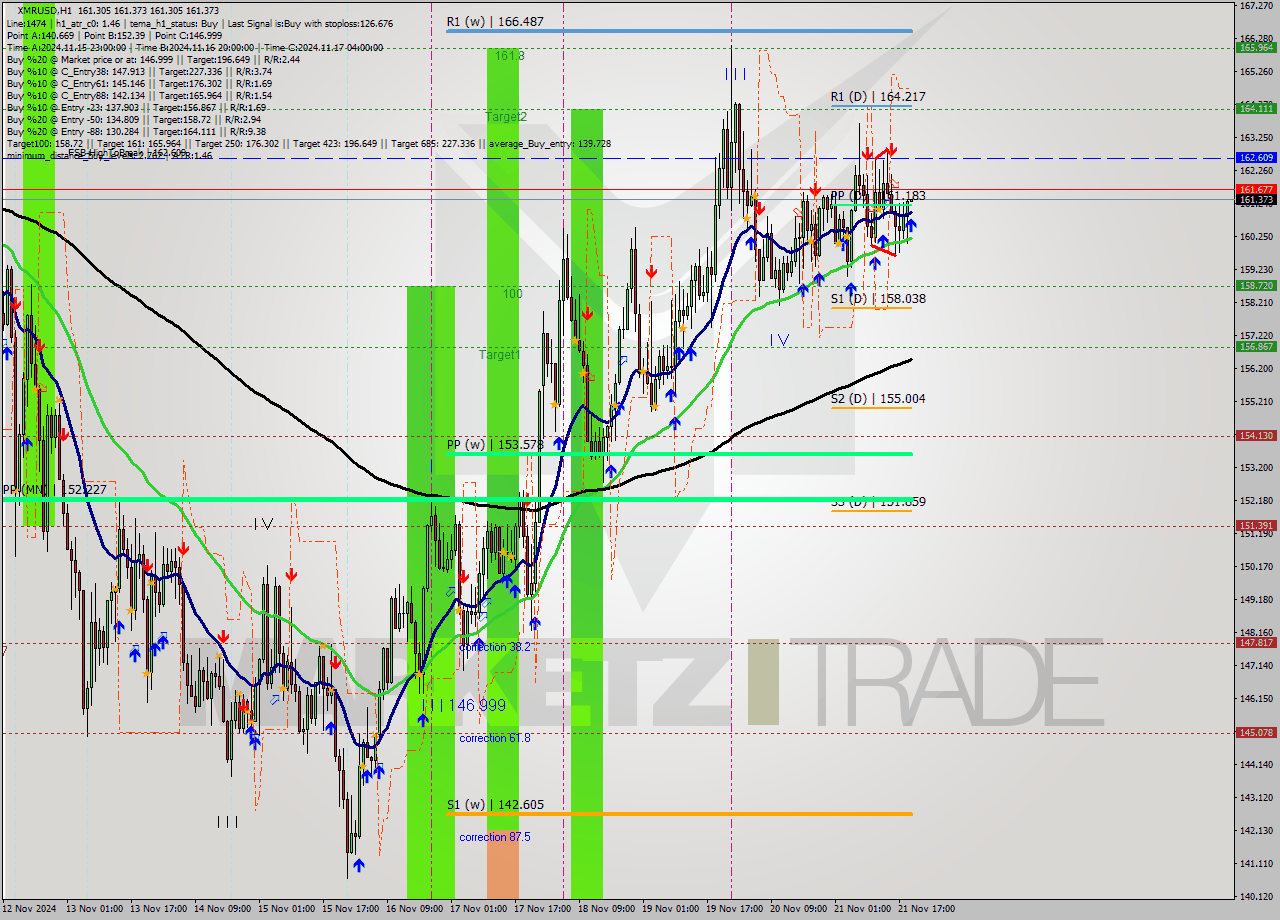Click the green 156.867 price tag
This screenshot has height=920, width=1280.
click(1256, 347)
